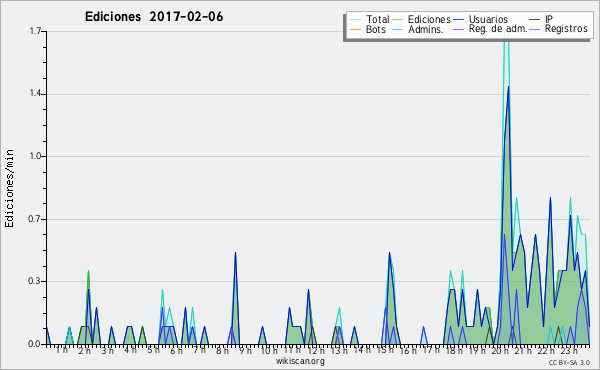Click the '4 h' x-axis label

point(130,350)
